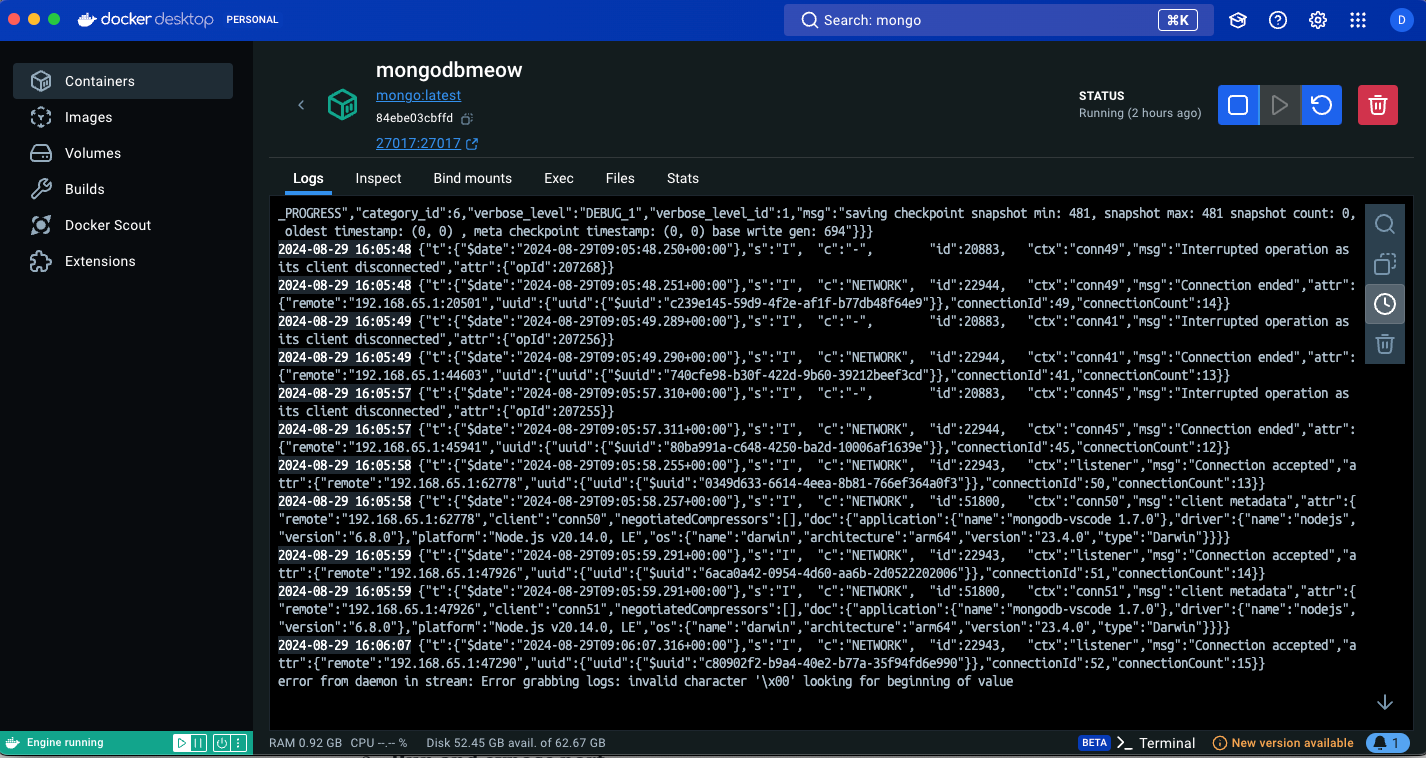Screen dimensions: 1426x758
Task: Toggle log timestamps with the clock icon
Action: (x=1385, y=304)
